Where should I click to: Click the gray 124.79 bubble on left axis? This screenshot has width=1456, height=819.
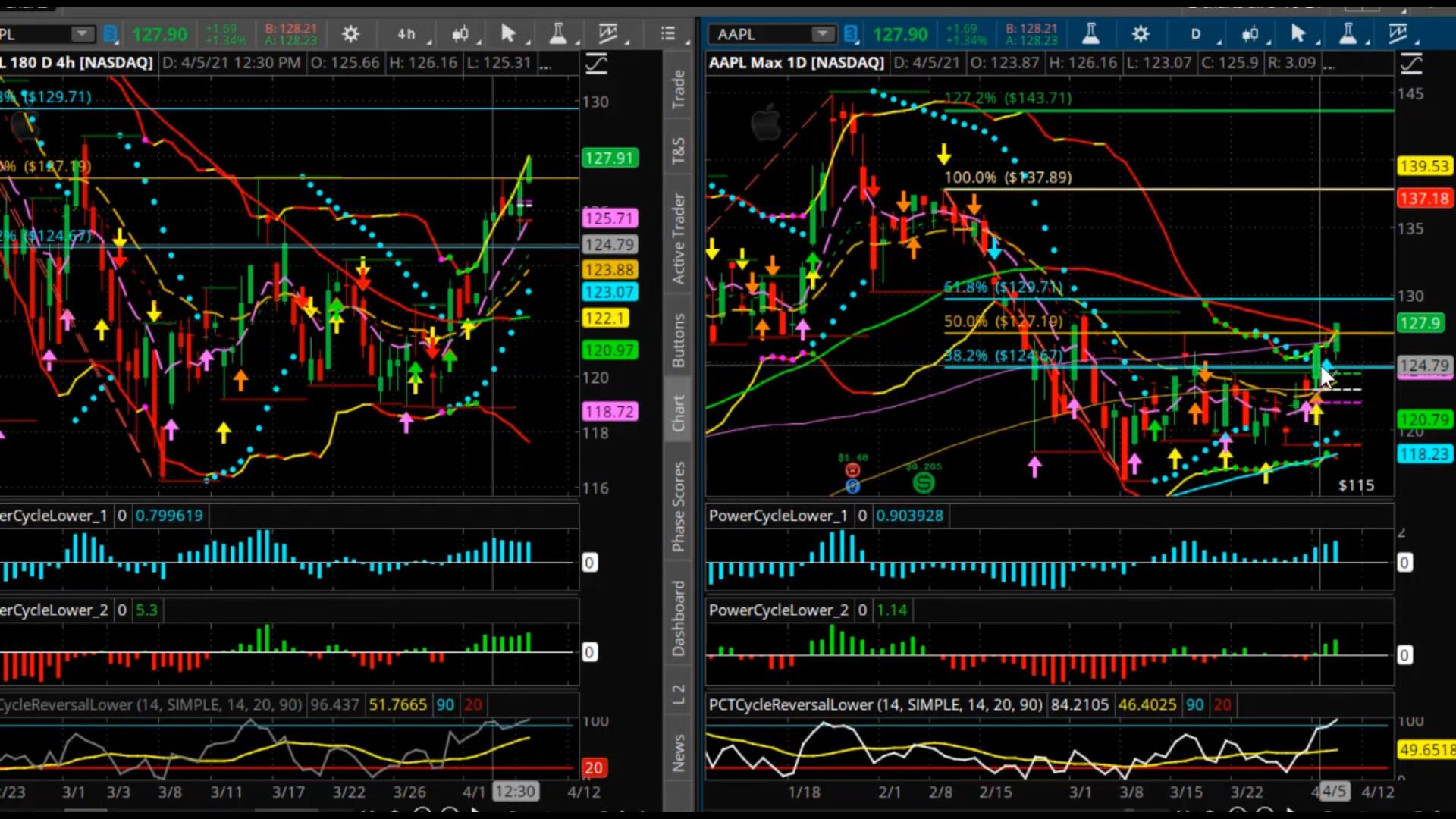coord(609,245)
